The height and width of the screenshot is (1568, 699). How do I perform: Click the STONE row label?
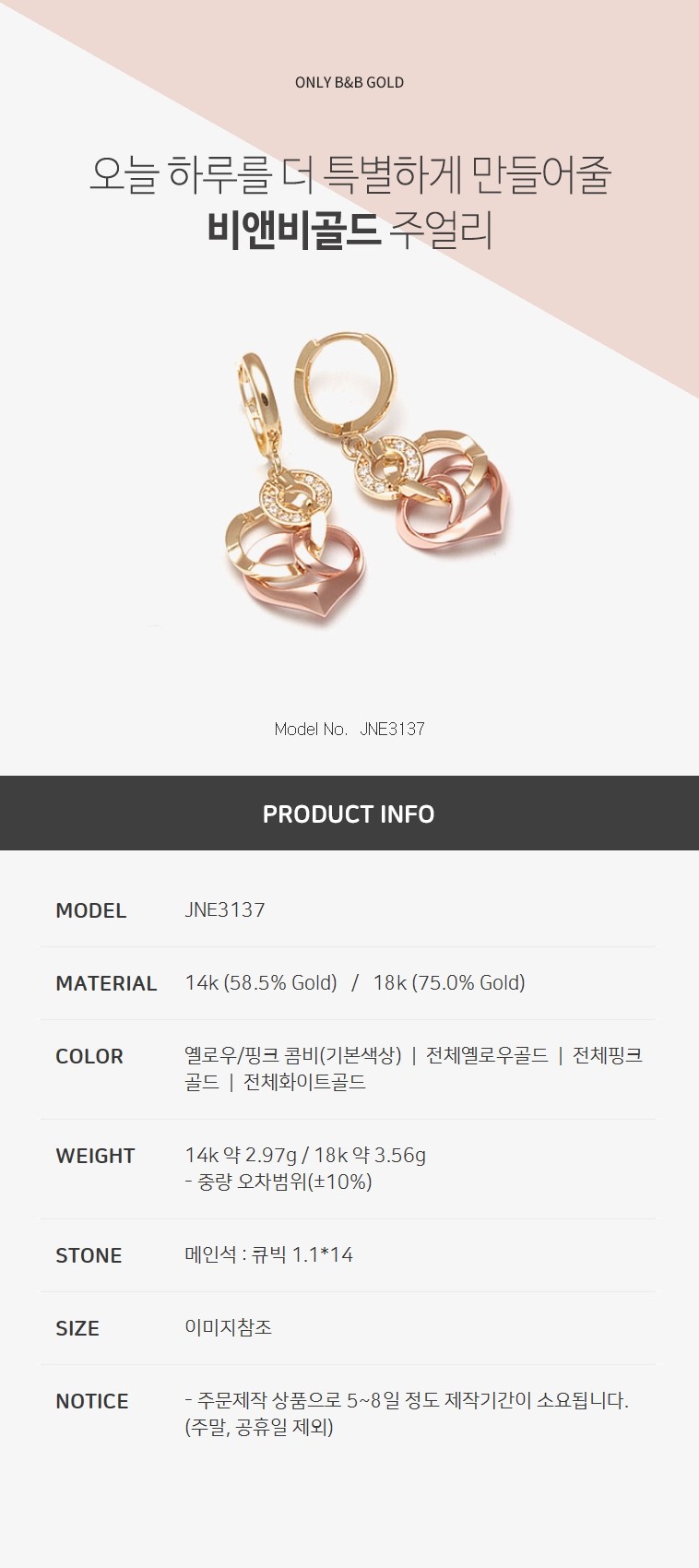(89, 1255)
